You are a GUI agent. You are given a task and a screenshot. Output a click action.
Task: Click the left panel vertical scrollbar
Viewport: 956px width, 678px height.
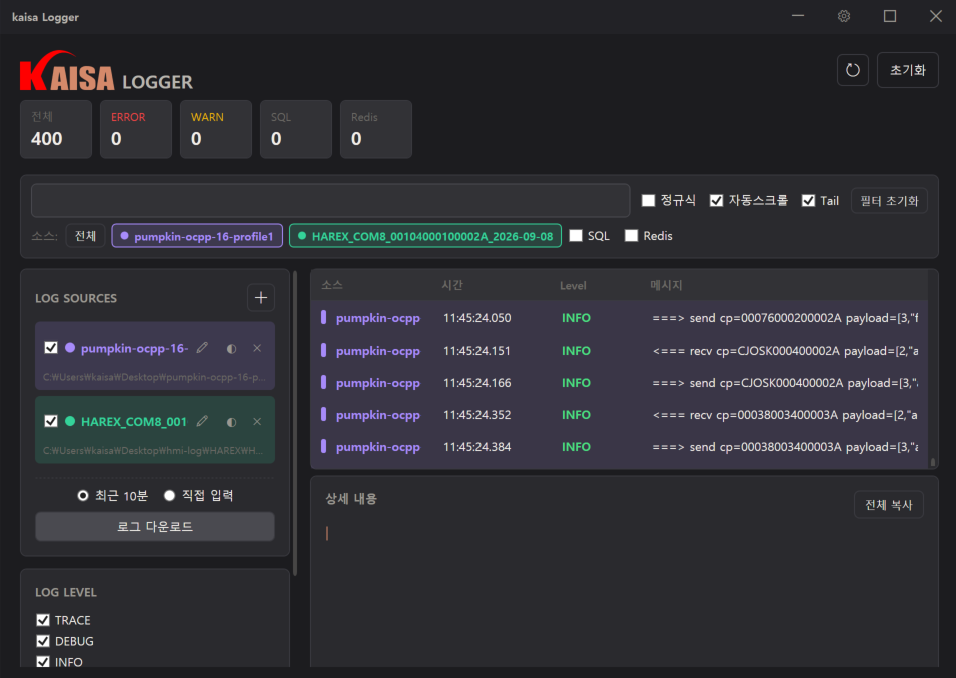295,423
